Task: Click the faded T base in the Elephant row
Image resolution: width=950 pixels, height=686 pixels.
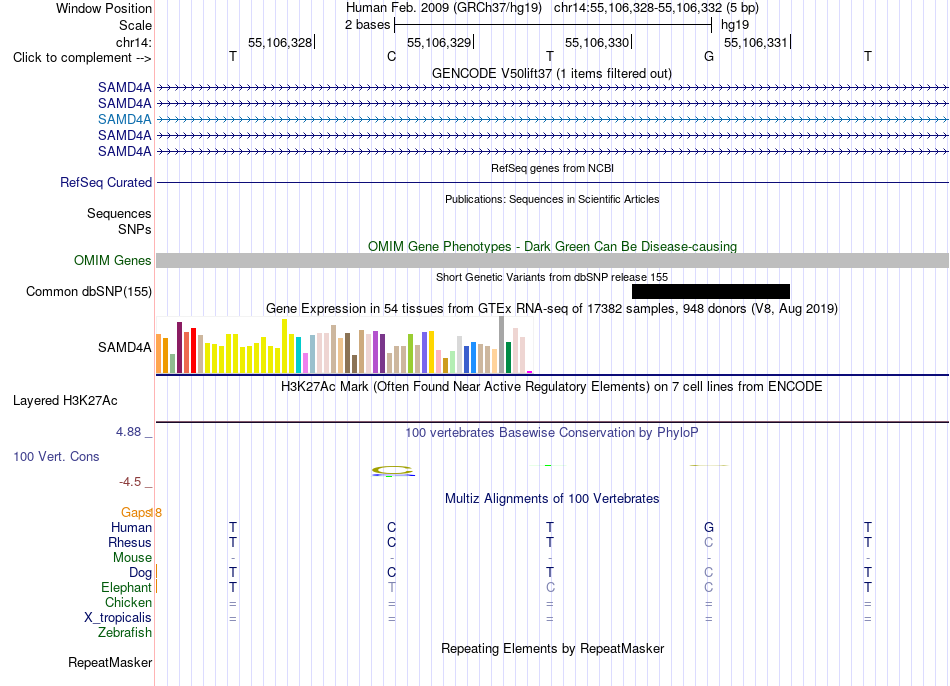Action: click(x=392, y=587)
